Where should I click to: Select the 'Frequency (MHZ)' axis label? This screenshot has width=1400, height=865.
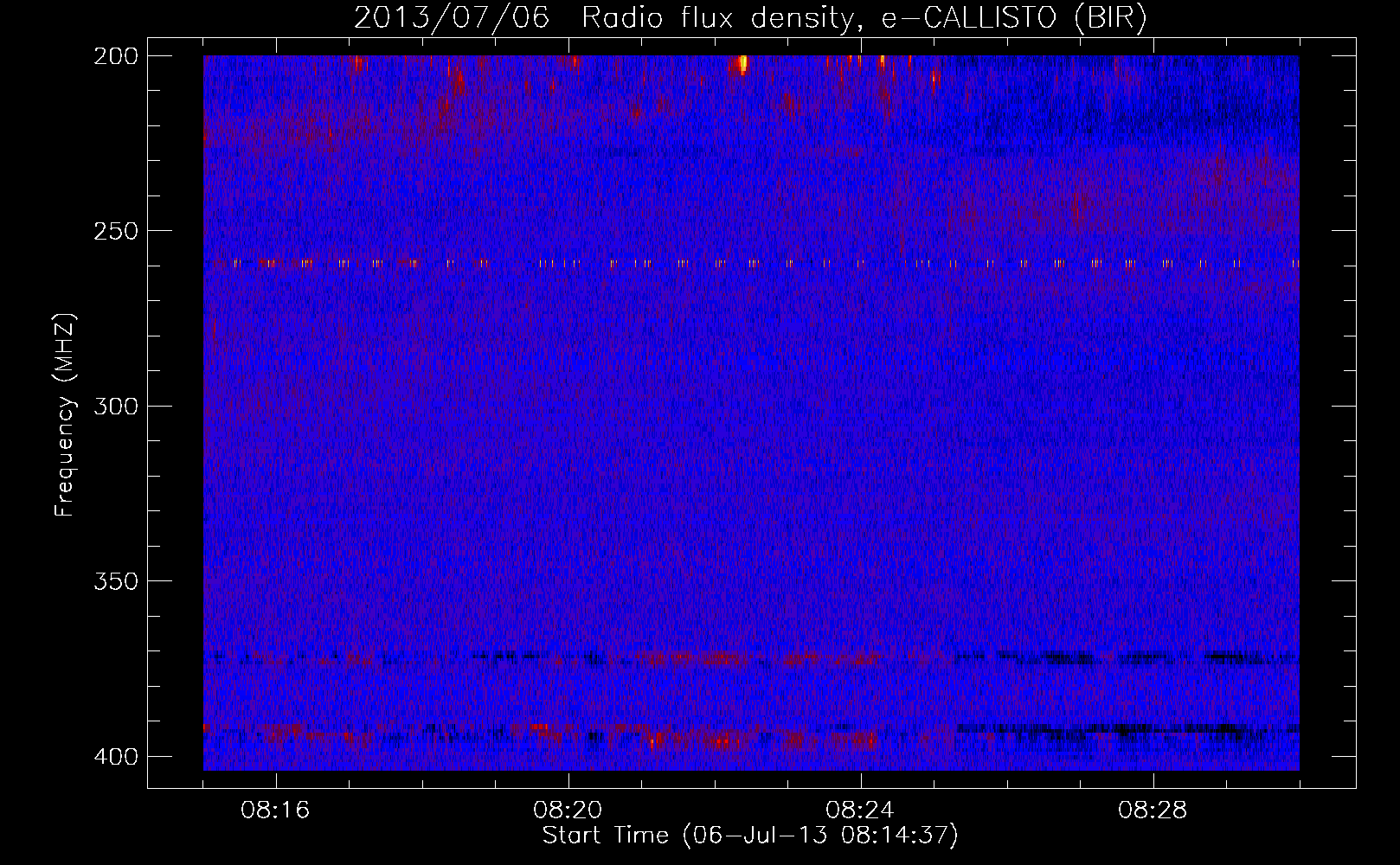(65, 414)
